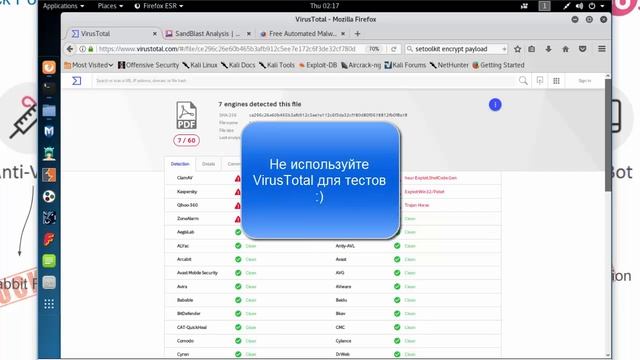
Task: Open the Files folder icon in dock
Action: point(49,110)
